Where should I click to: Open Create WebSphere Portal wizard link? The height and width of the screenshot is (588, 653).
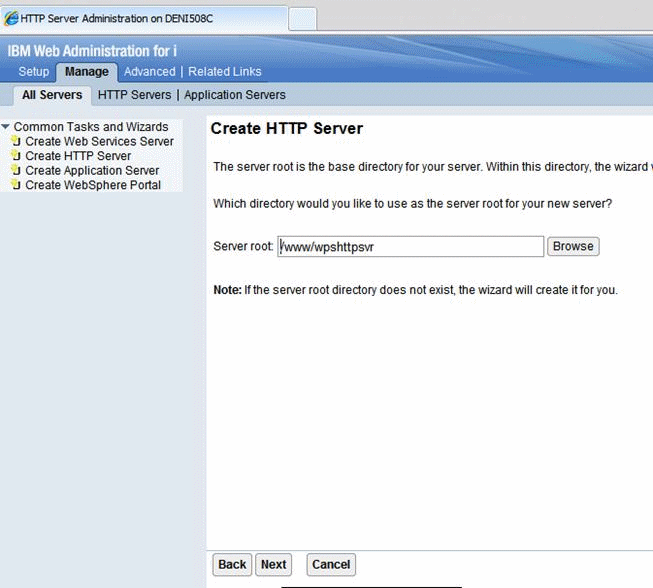[93, 185]
